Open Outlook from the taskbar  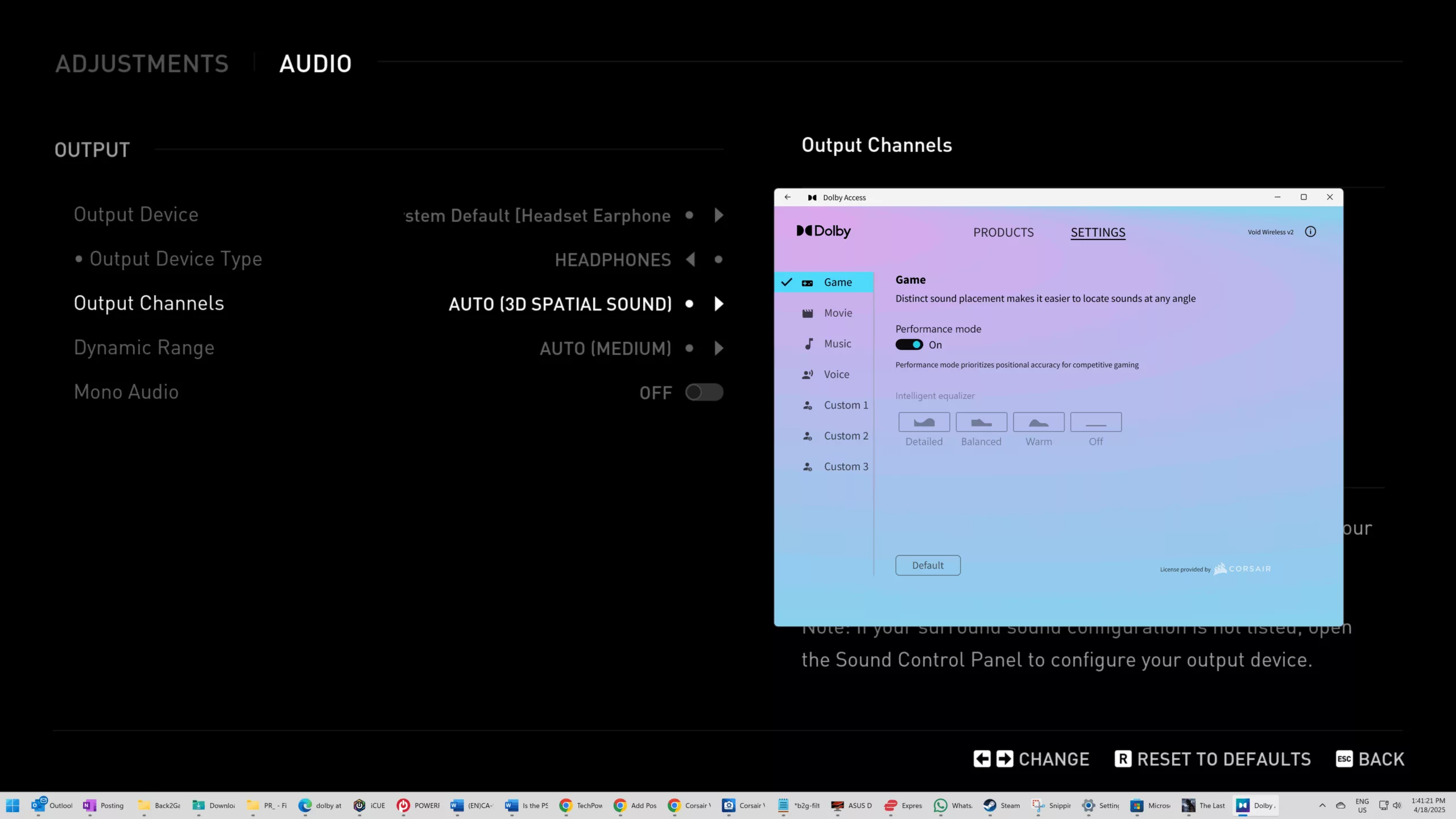52,805
